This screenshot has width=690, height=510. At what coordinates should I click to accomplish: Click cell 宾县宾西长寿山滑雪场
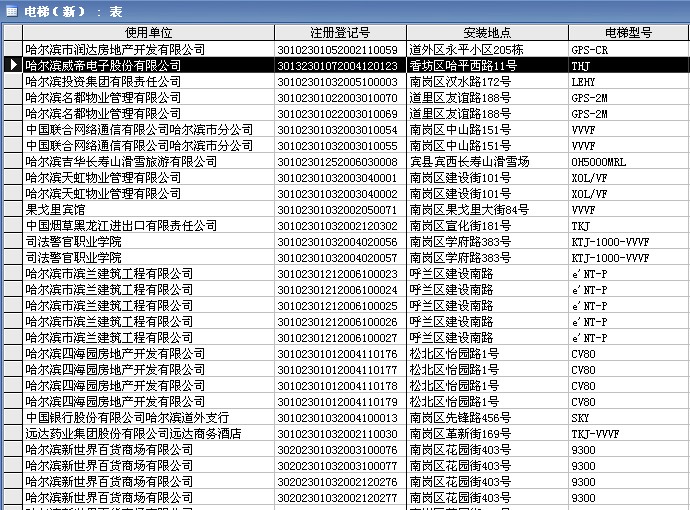tap(487, 161)
